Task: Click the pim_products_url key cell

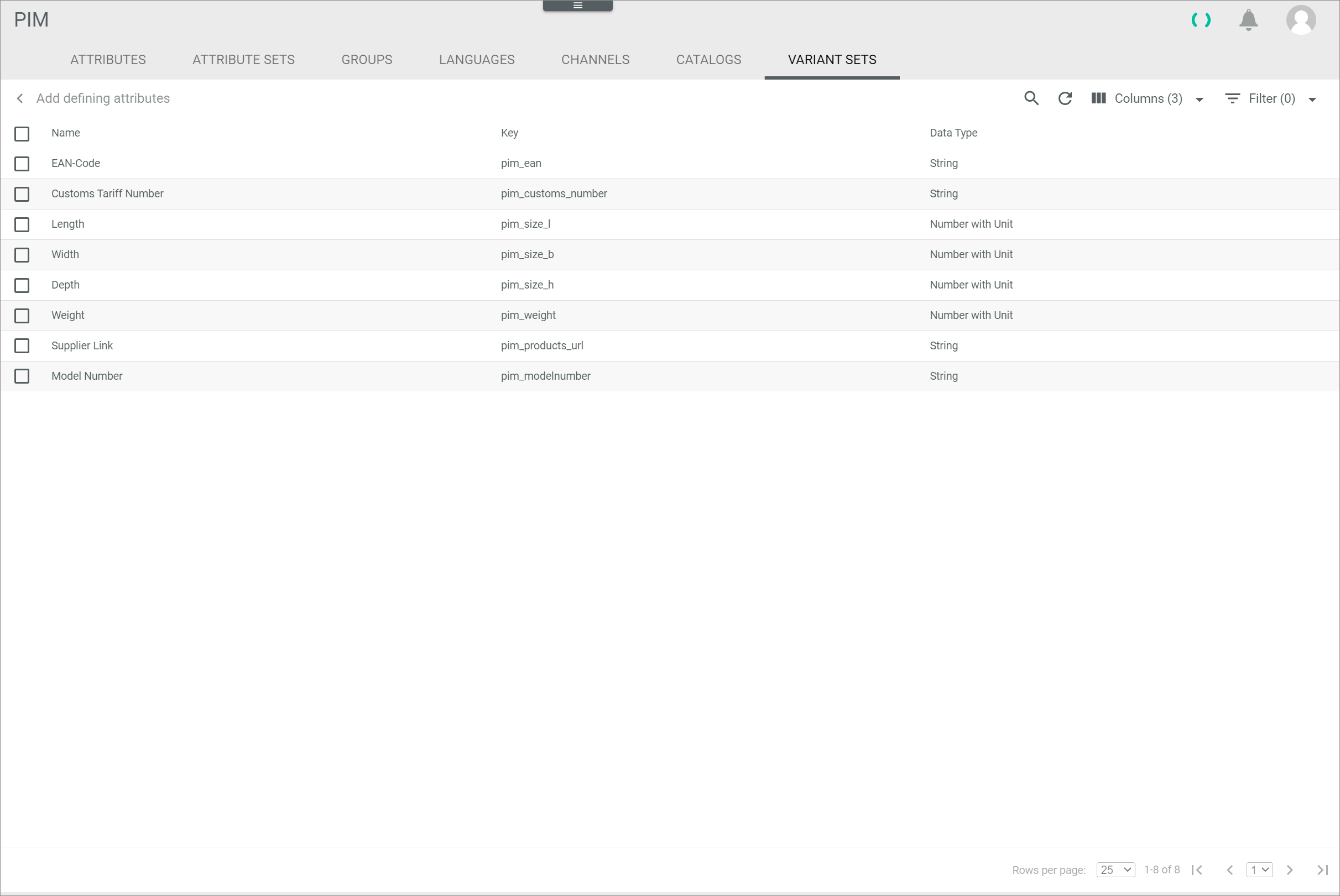Action: pyautogui.click(x=542, y=344)
